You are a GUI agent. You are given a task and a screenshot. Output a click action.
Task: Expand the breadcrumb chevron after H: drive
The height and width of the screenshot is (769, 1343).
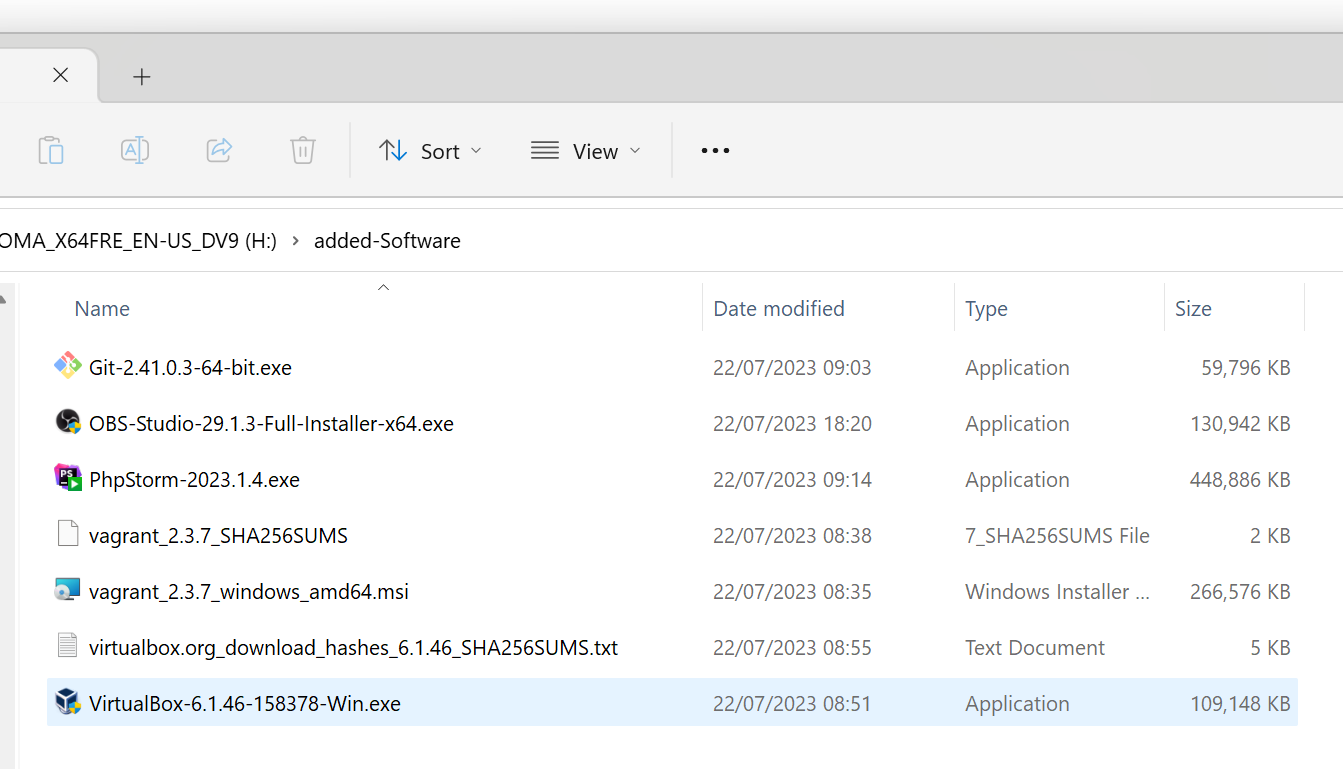(296, 241)
